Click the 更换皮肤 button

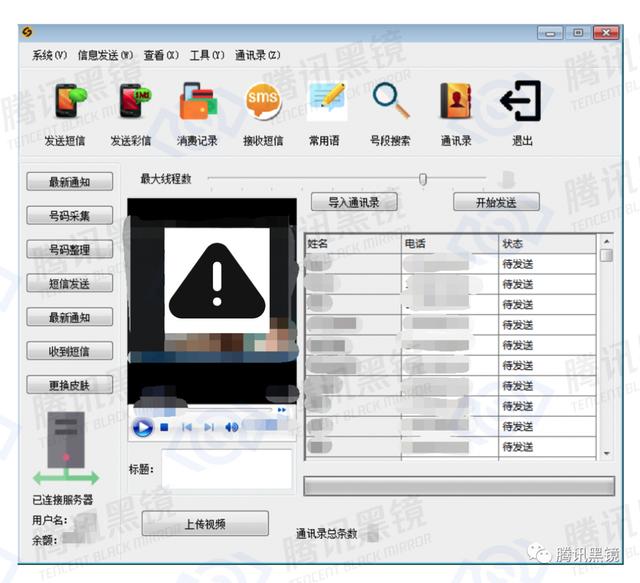70,385
